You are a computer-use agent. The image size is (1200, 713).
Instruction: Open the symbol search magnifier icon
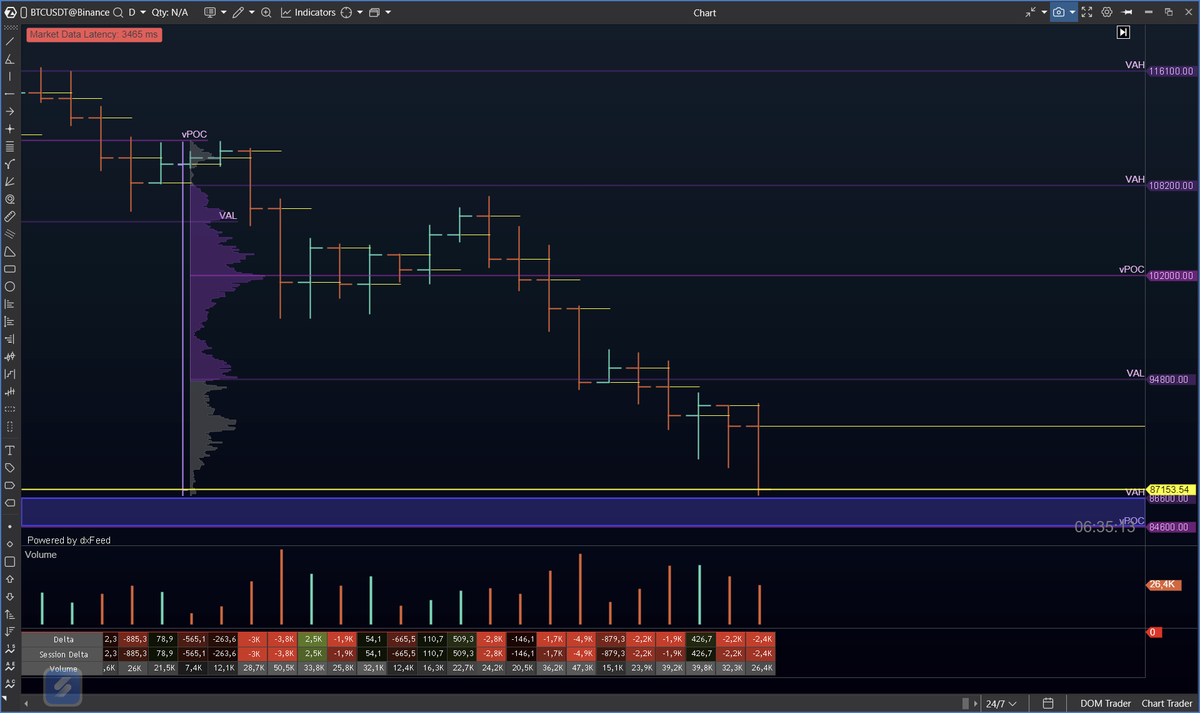[119, 13]
